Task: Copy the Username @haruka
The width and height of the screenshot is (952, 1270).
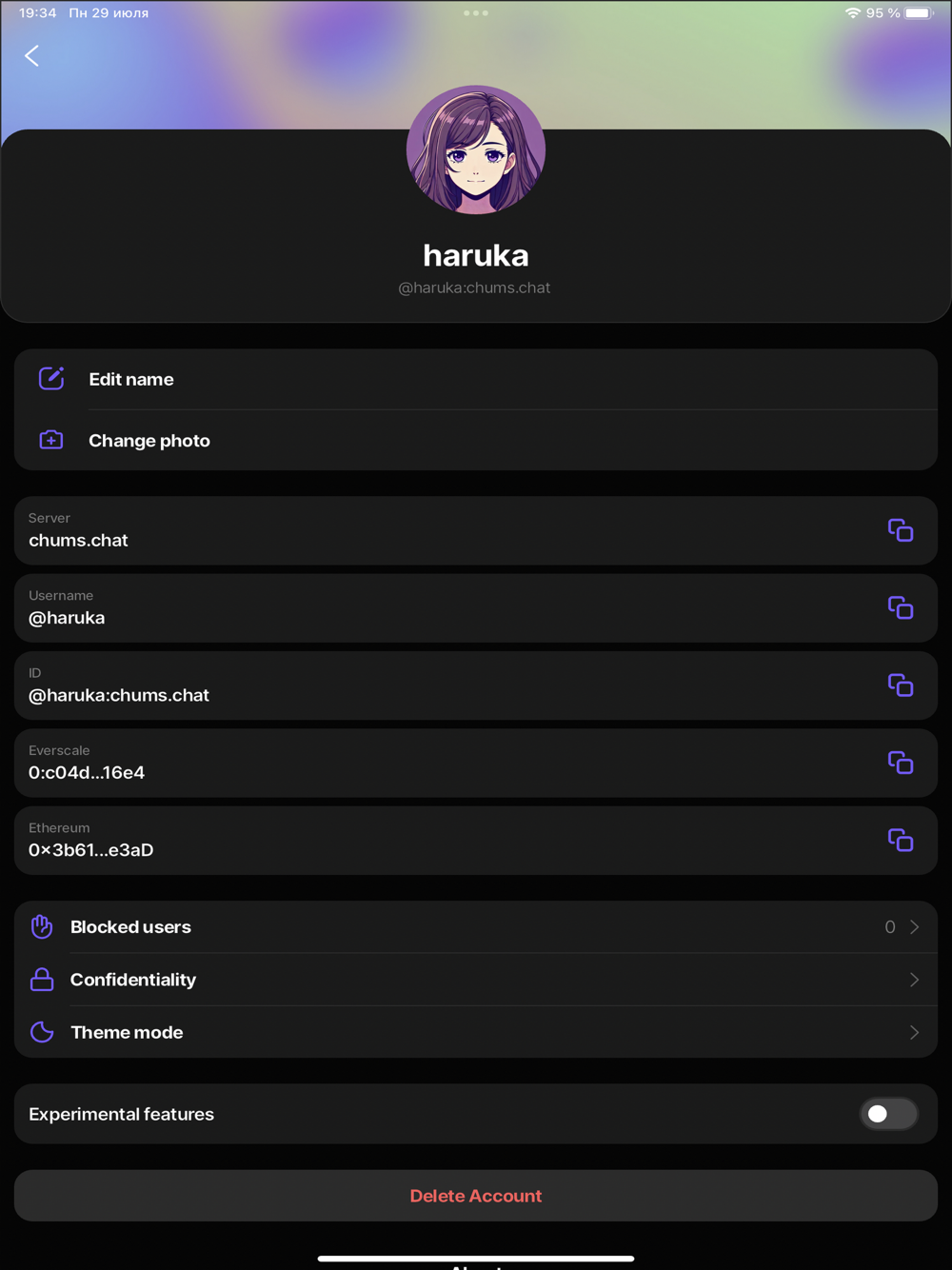Action: 900,607
